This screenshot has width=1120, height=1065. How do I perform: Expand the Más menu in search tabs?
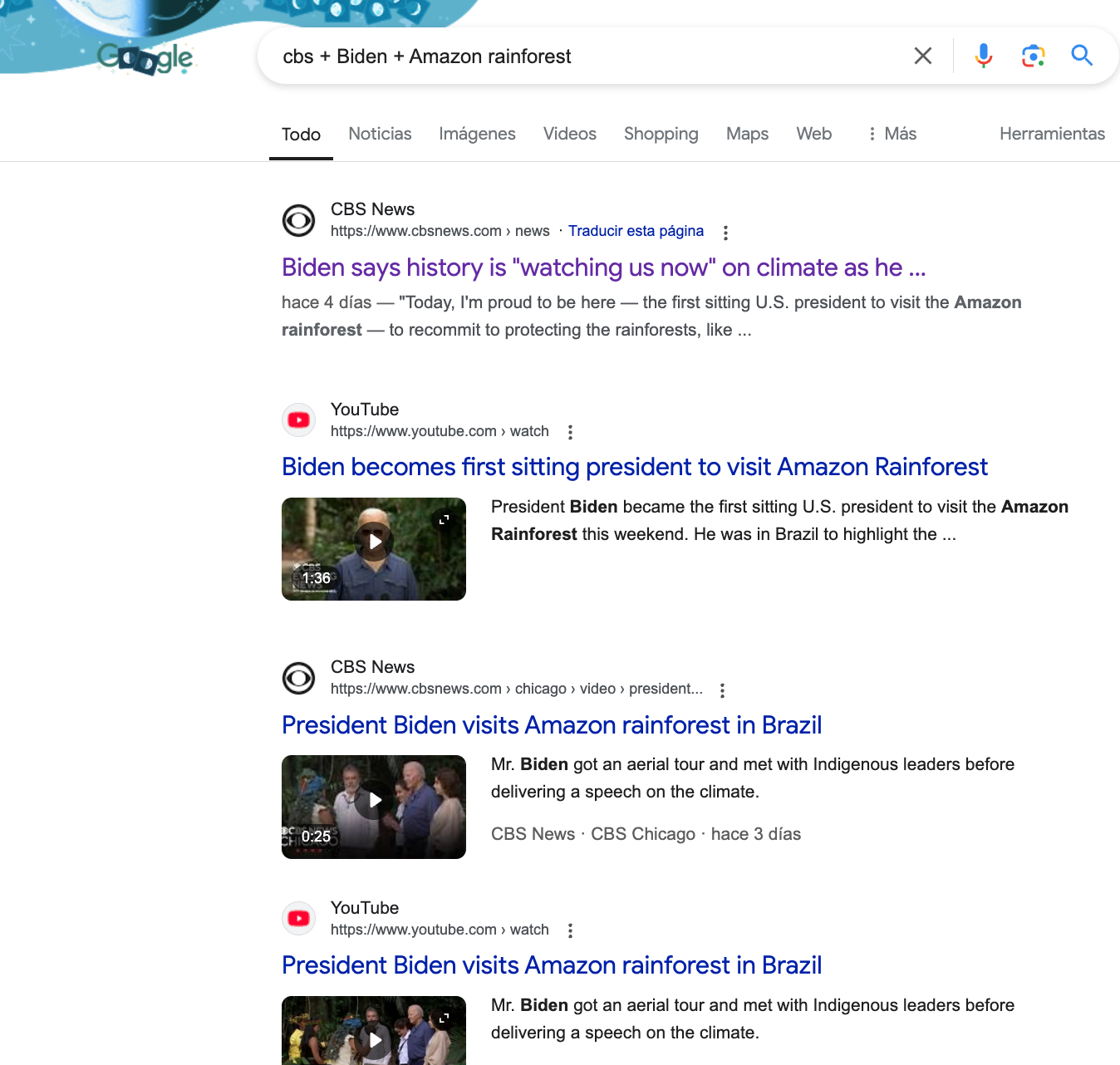892,134
